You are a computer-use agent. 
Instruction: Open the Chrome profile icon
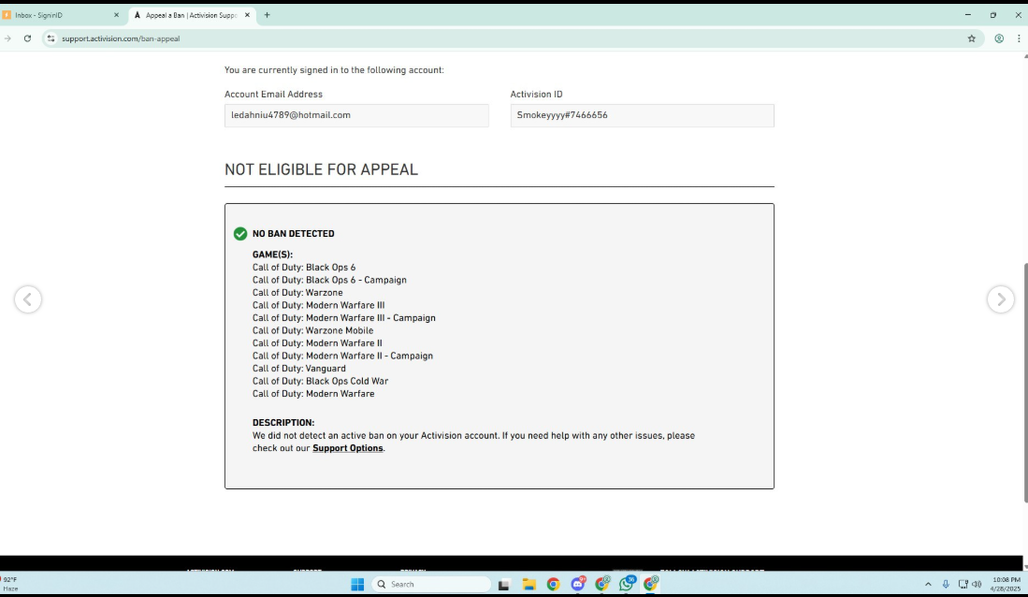[x=999, y=39]
